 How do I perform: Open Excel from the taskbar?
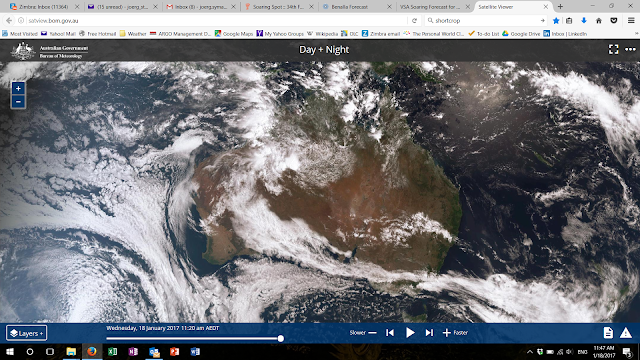(112, 351)
